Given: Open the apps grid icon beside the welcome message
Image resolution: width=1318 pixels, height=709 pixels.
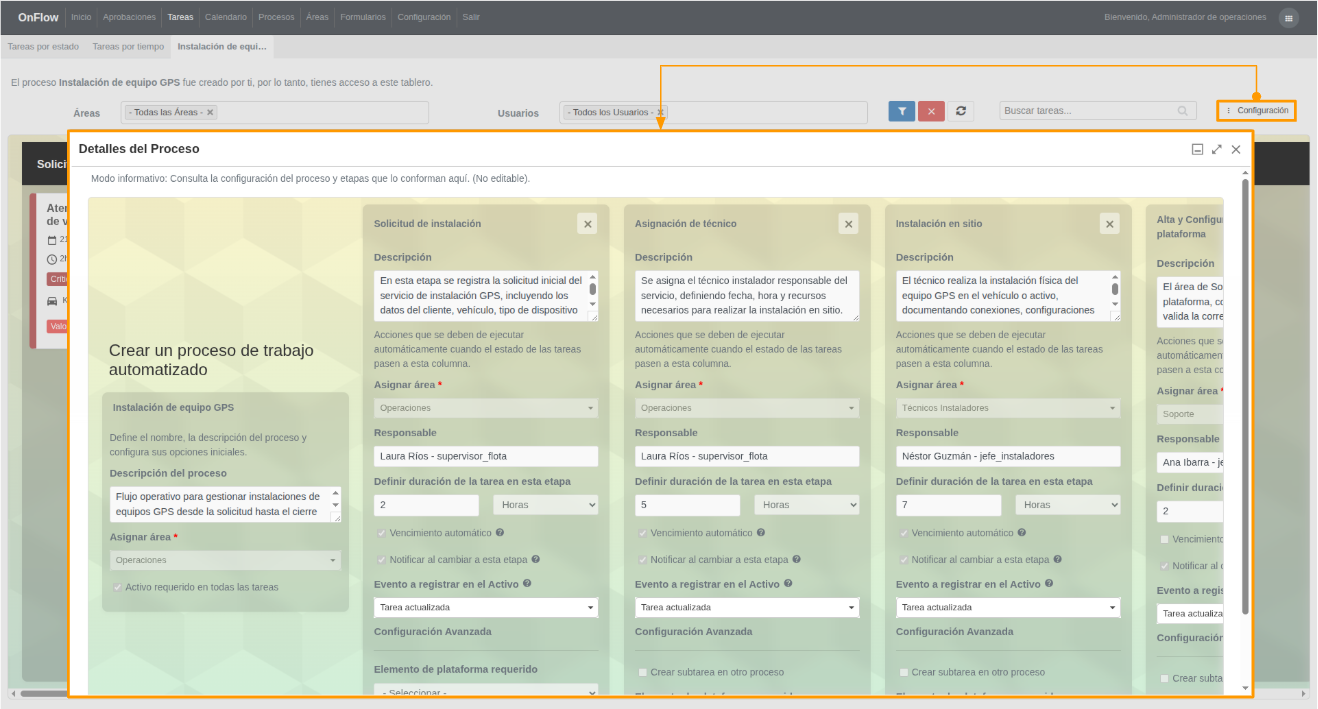Looking at the screenshot, I should (x=1289, y=17).
